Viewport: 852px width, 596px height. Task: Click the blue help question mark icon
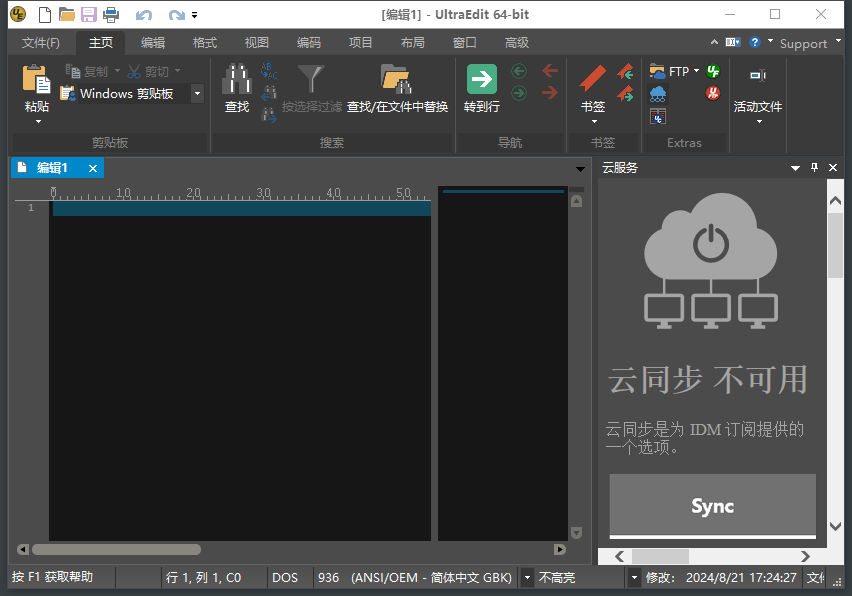(x=755, y=42)
